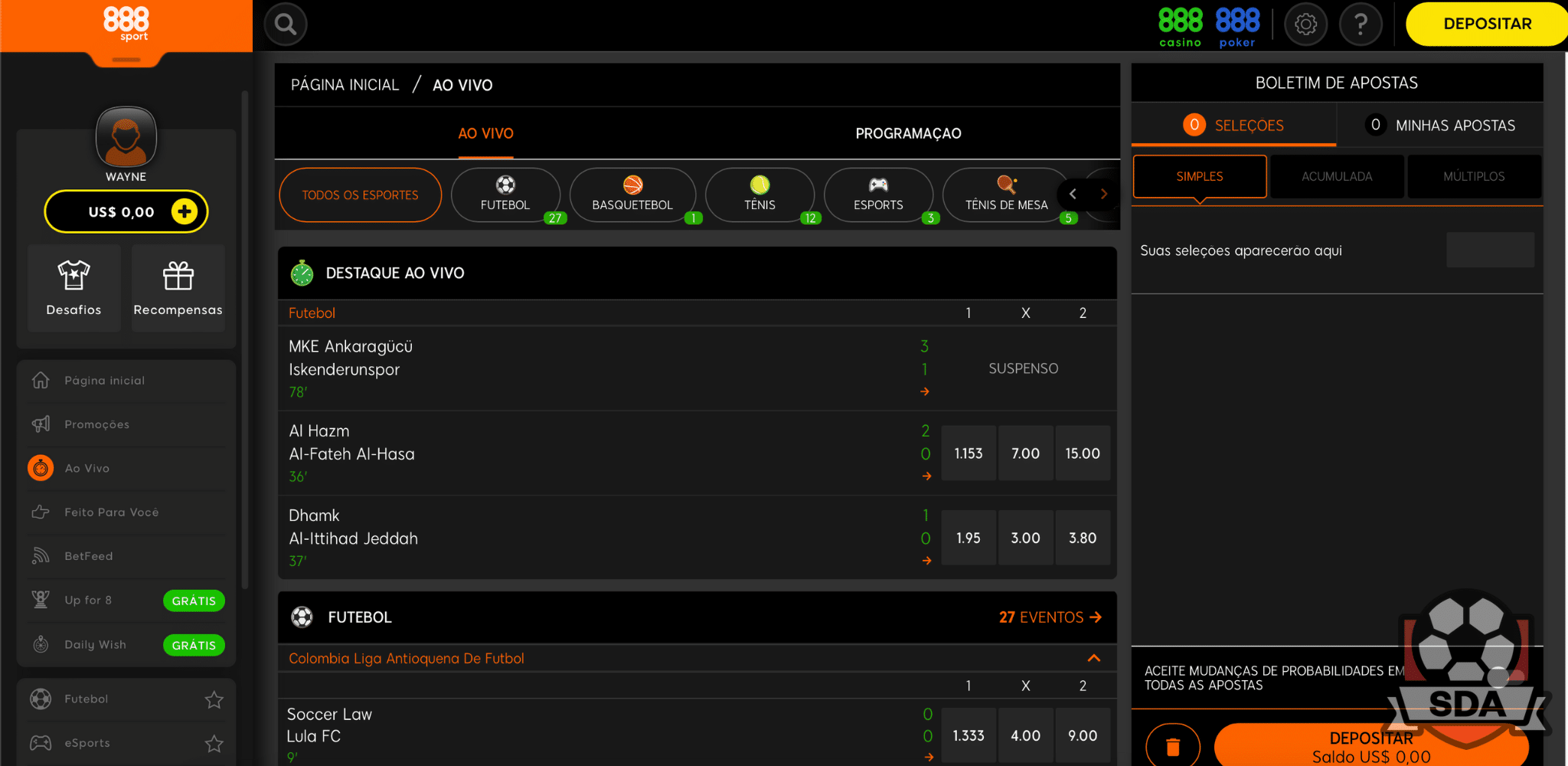The height and width of the screenshot is (766, 1568).
Task: Click US$ 0,00 balance pill
Action: (x=126, y=211)
